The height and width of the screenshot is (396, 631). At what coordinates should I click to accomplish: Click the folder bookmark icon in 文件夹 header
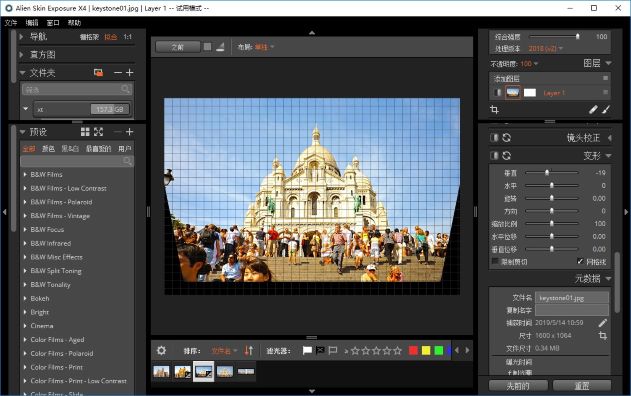coord(98,73)
